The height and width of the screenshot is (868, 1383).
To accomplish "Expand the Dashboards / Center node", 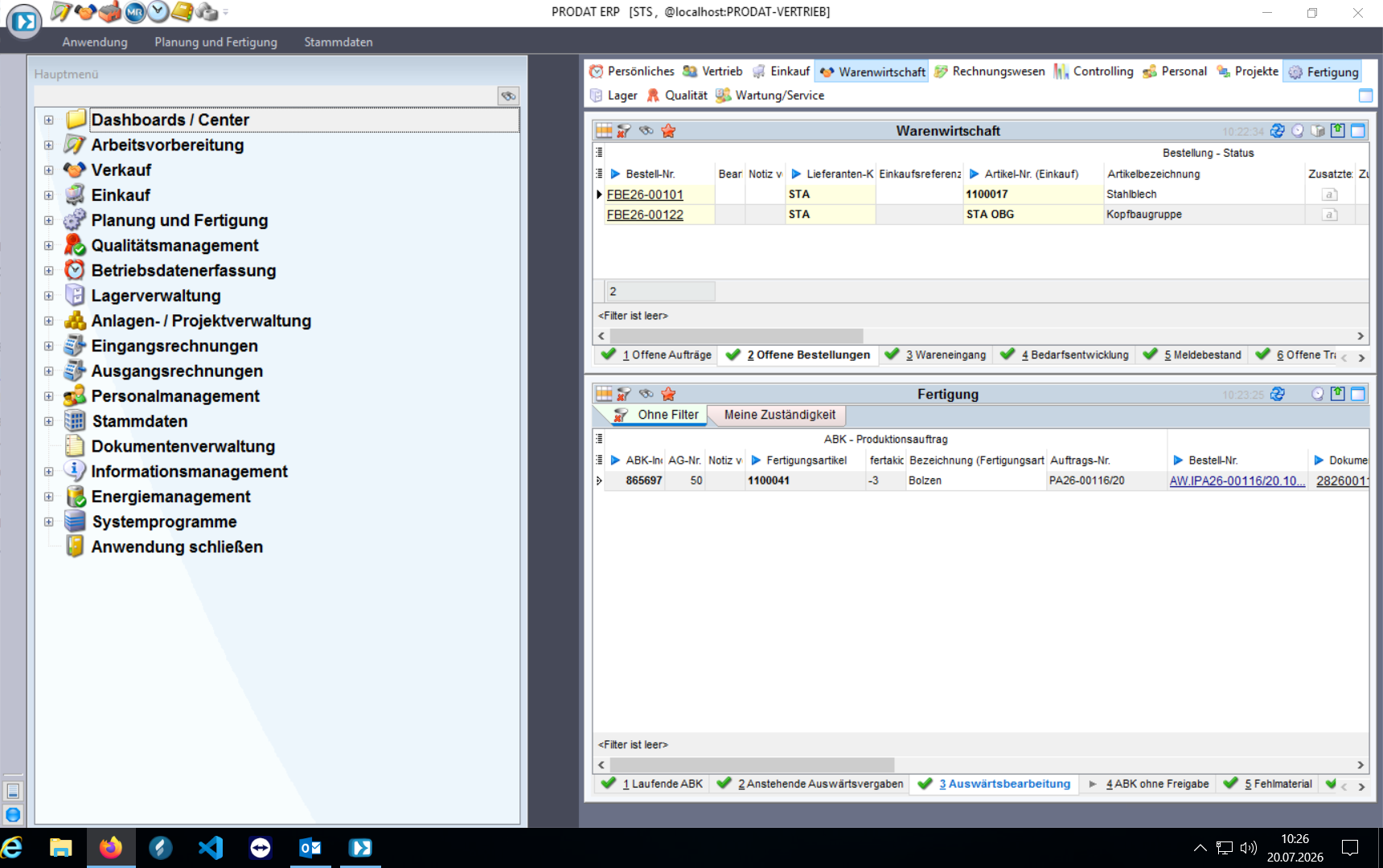I will pyautogui.click(x=49, y=120).
